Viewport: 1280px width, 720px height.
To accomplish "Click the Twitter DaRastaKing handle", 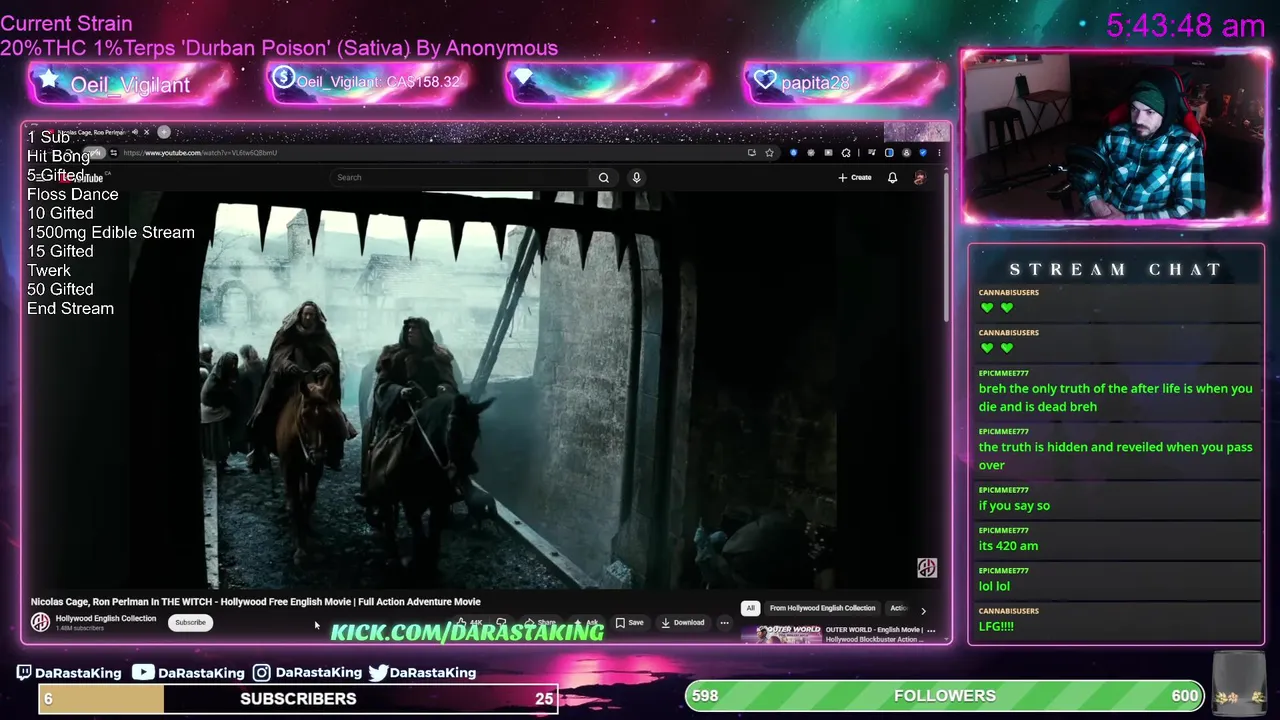I will [x=422, y=673].
